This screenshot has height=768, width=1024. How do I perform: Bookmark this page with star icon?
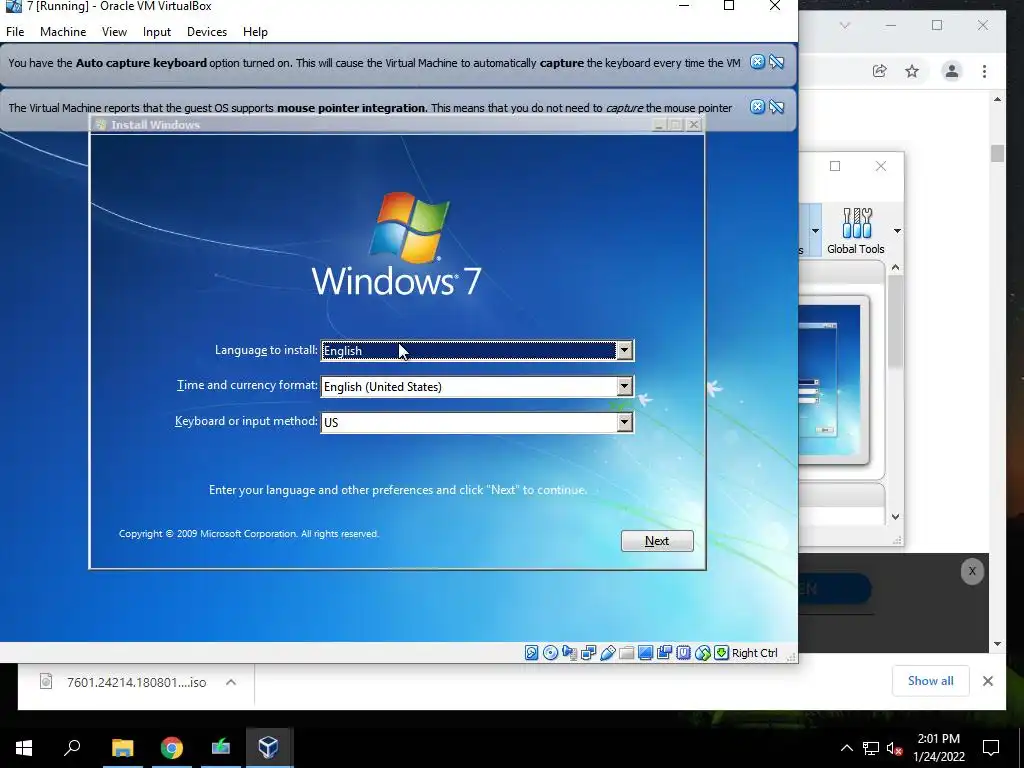coord(912,71)
